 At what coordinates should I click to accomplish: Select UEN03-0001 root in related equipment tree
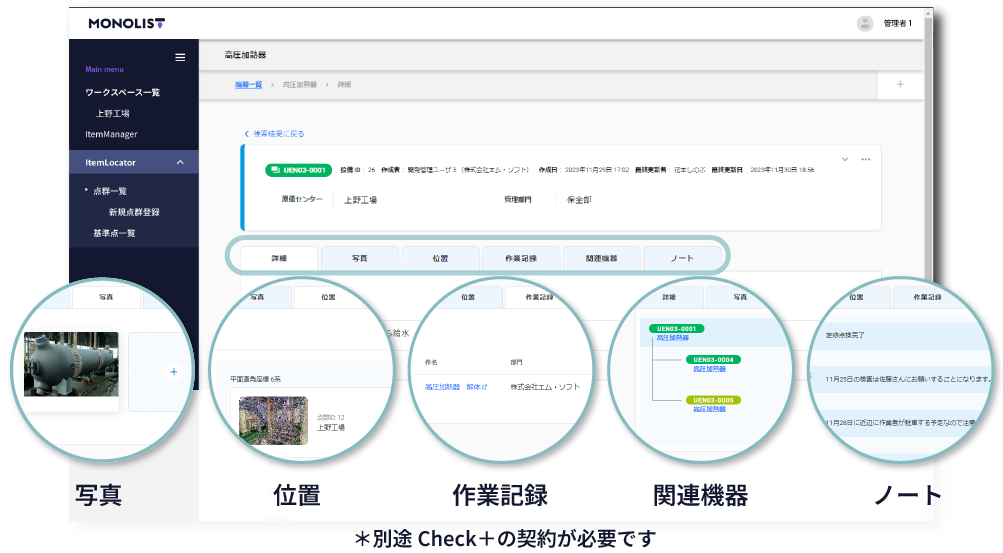[677, 329]
